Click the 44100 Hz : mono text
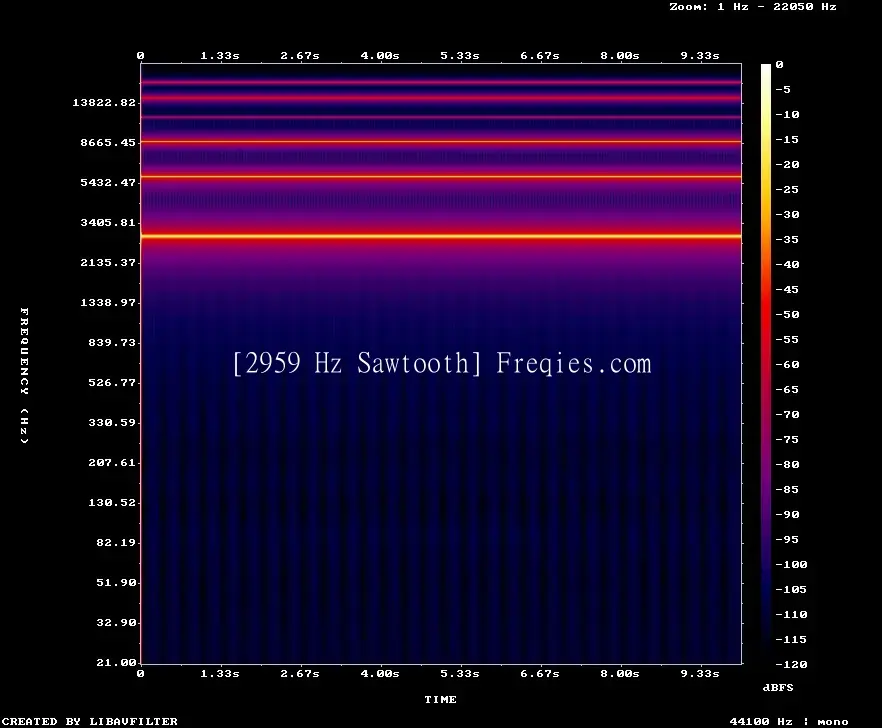Viewport: 882px width, 728px height. [789, 721]
